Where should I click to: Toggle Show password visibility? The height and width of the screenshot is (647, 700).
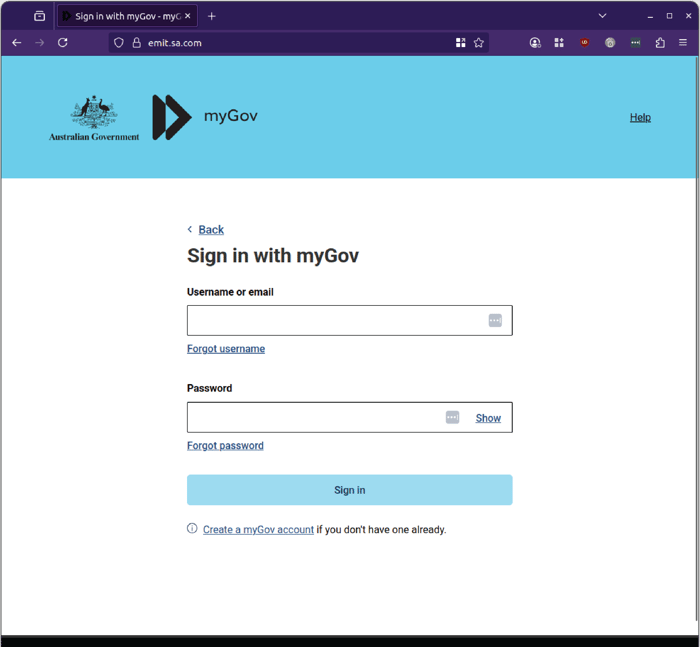[488, 418]
